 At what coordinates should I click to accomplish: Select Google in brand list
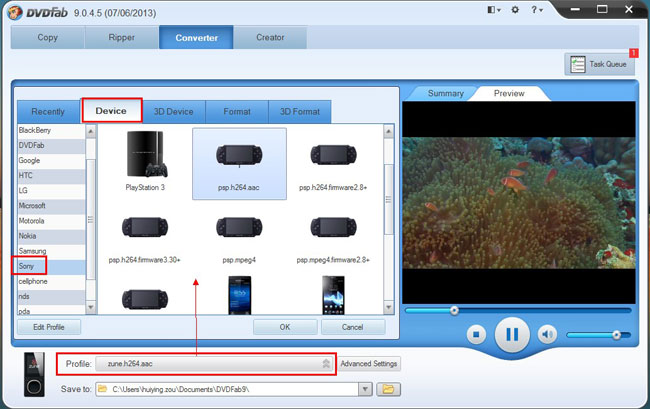point(51,160)
